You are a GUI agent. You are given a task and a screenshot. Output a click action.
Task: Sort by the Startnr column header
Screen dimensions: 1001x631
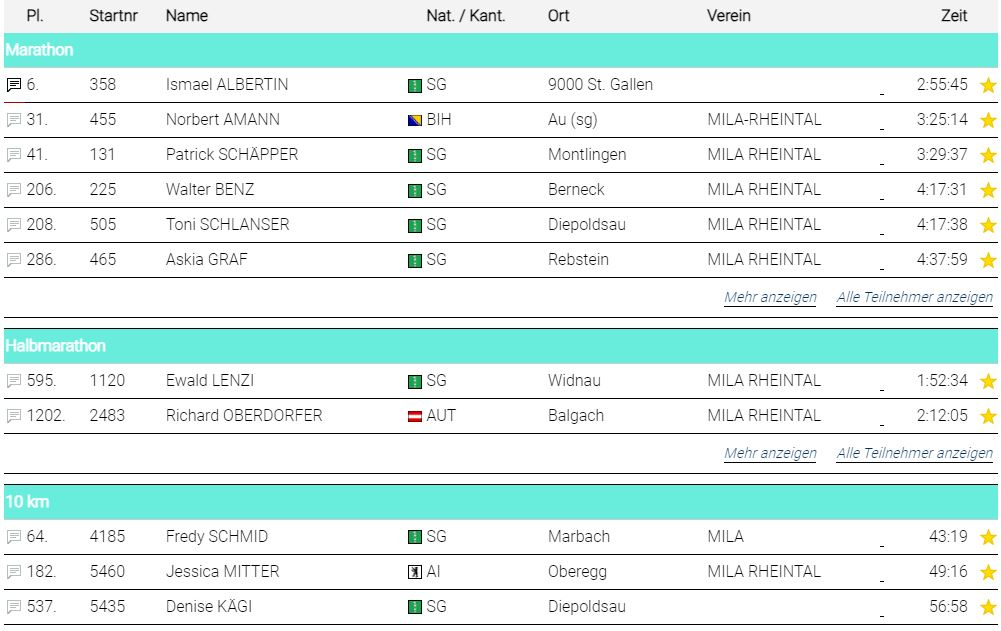113,16
